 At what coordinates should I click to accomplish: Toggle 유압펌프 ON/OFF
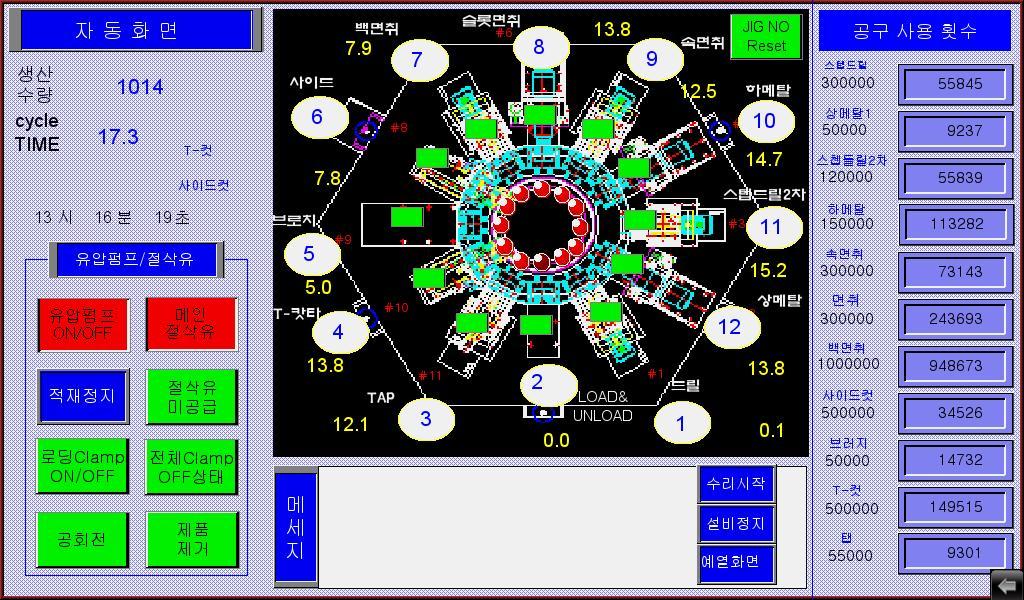(x=82, y=324)
